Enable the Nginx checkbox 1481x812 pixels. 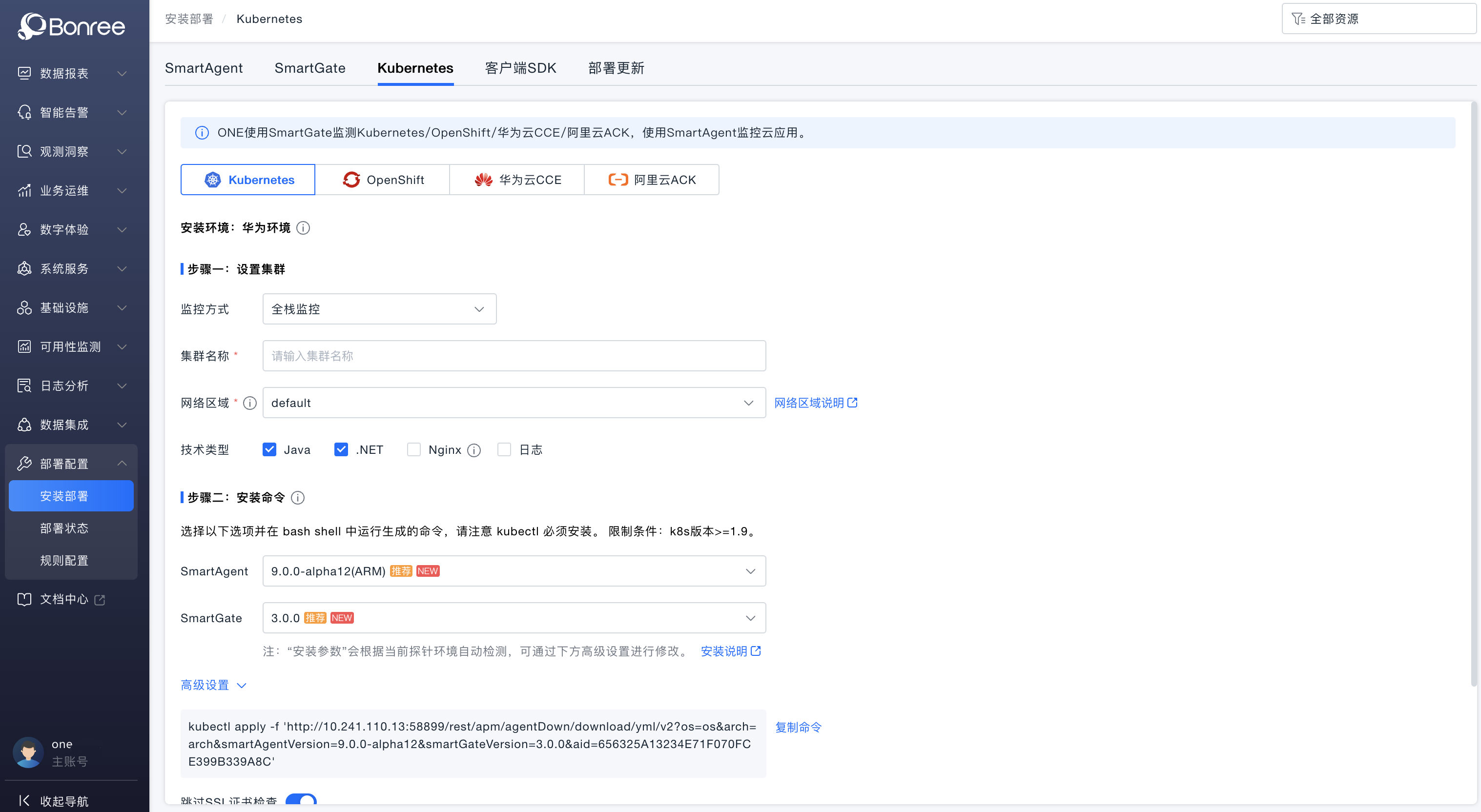[x=413, y=449]
